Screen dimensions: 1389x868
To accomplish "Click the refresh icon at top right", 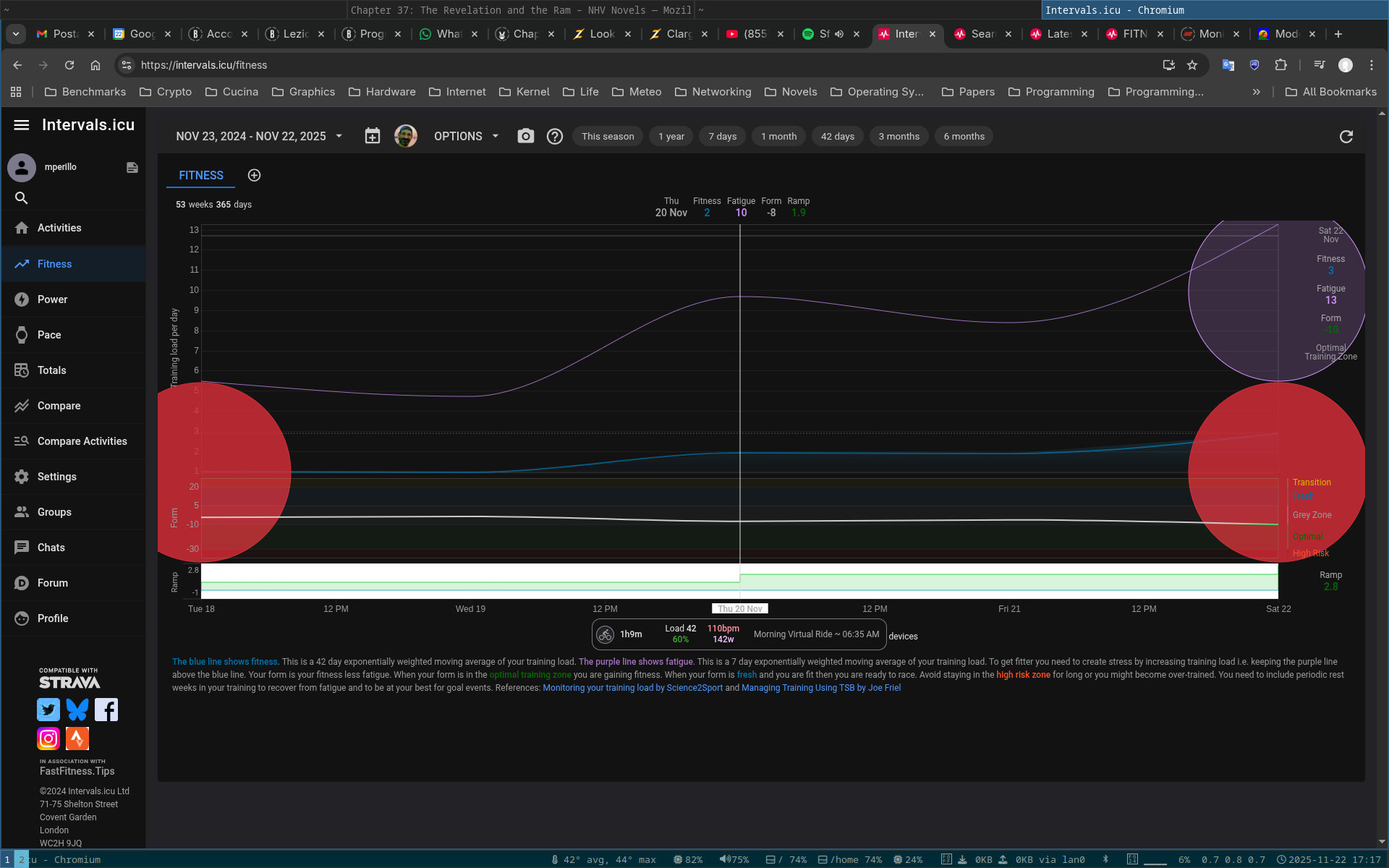I will pos(1346,137).
